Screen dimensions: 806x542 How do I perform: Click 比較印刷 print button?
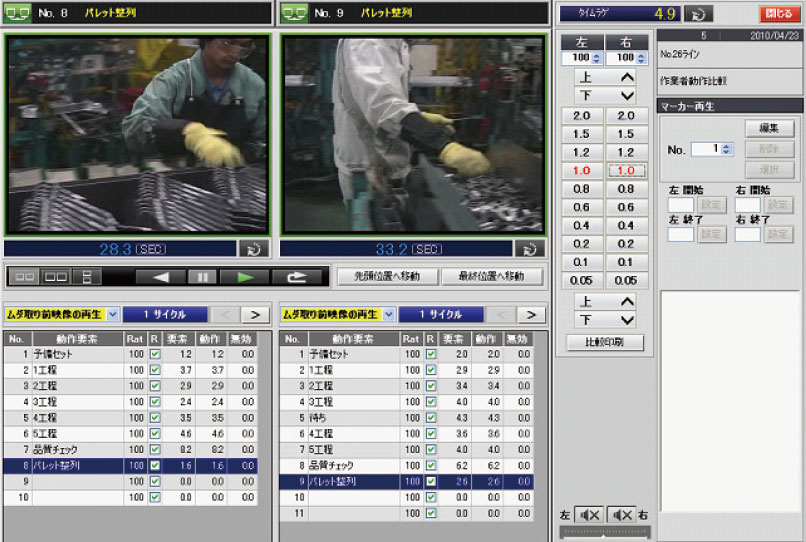coord(605,342)
